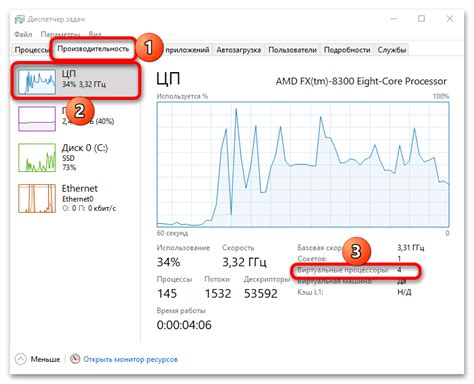
Task: Select the ЦП mini graph thumbnail
Action: click(37, 82)
